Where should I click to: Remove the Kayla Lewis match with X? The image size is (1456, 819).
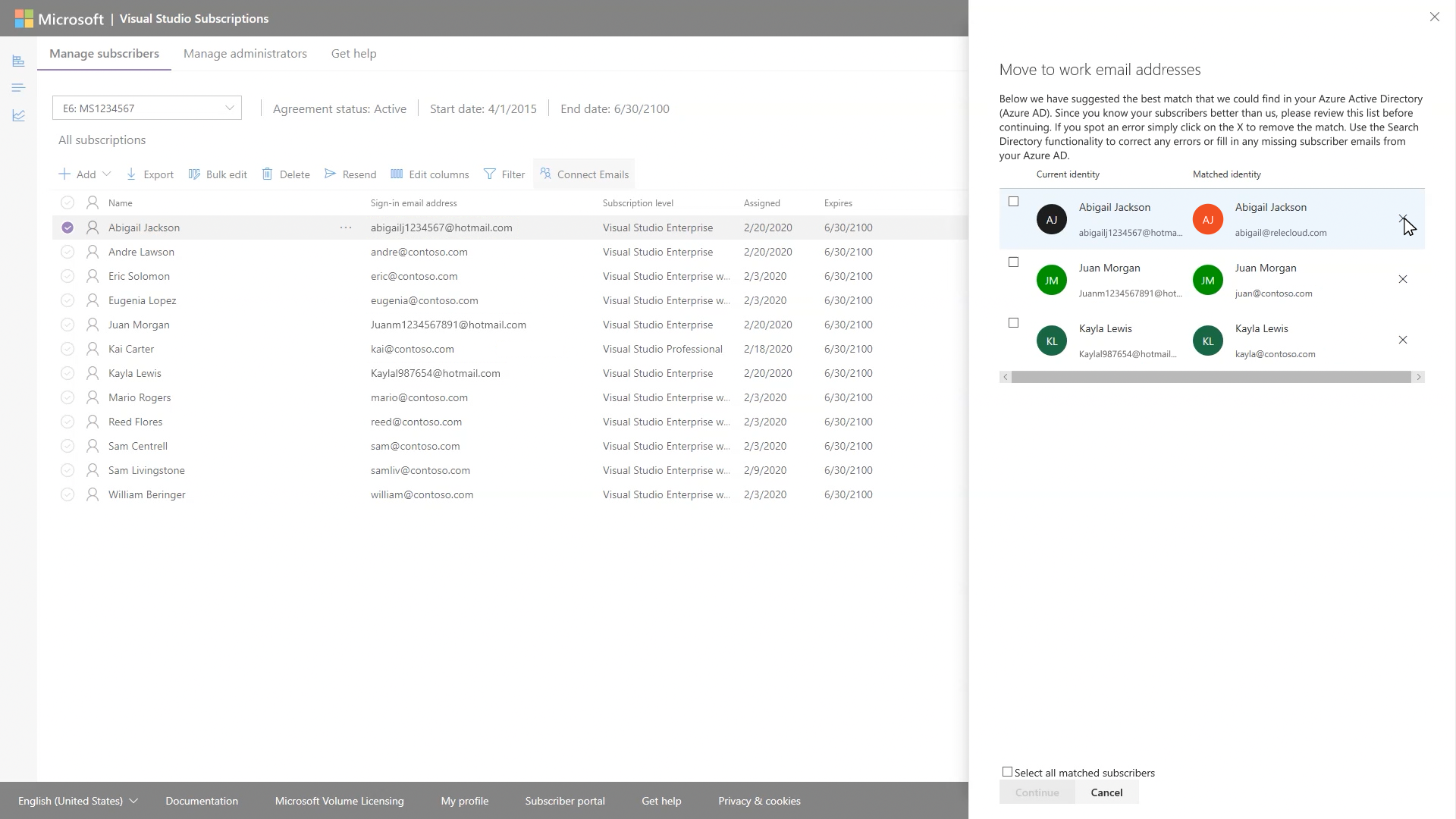[x=1403, y=340]
